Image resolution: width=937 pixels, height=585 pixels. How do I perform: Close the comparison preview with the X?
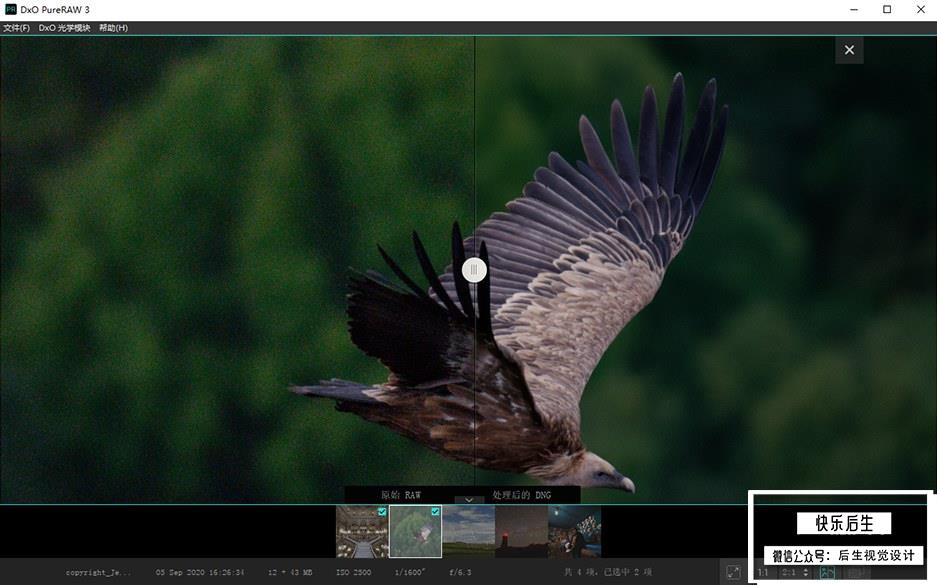click(849, 50)
